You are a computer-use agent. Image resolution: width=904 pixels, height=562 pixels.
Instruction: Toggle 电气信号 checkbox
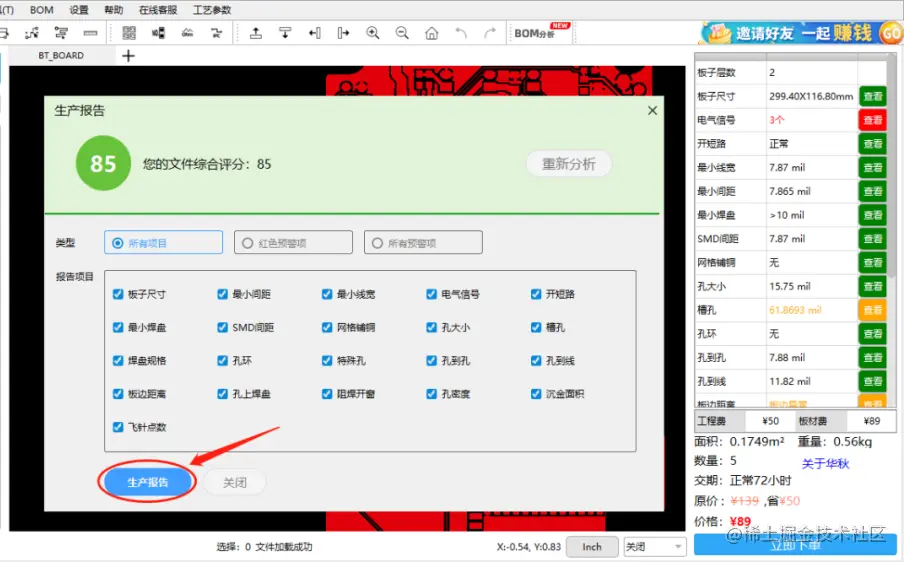click(x=431, y=294)
